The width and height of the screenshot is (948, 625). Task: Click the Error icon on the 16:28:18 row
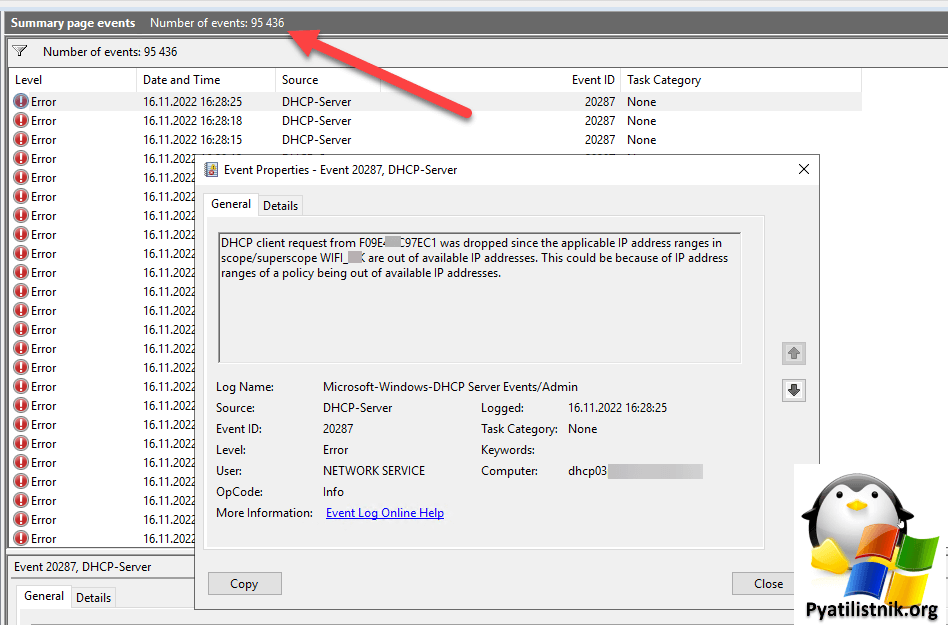(21, 120)
